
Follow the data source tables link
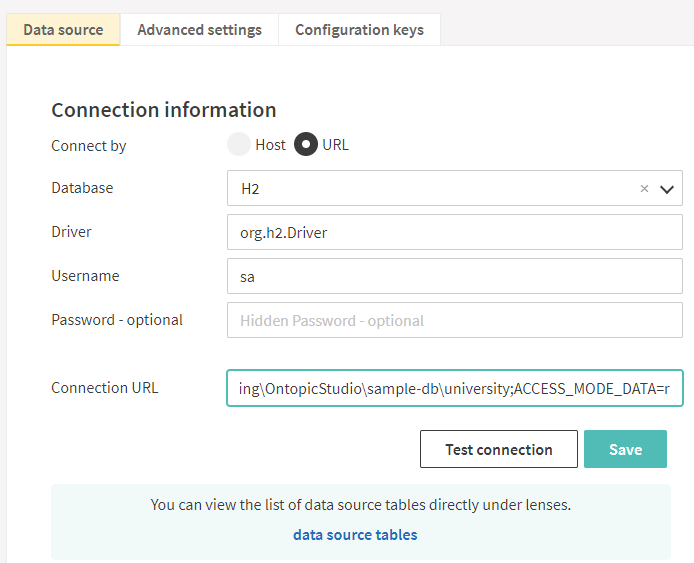coord(355,534)
